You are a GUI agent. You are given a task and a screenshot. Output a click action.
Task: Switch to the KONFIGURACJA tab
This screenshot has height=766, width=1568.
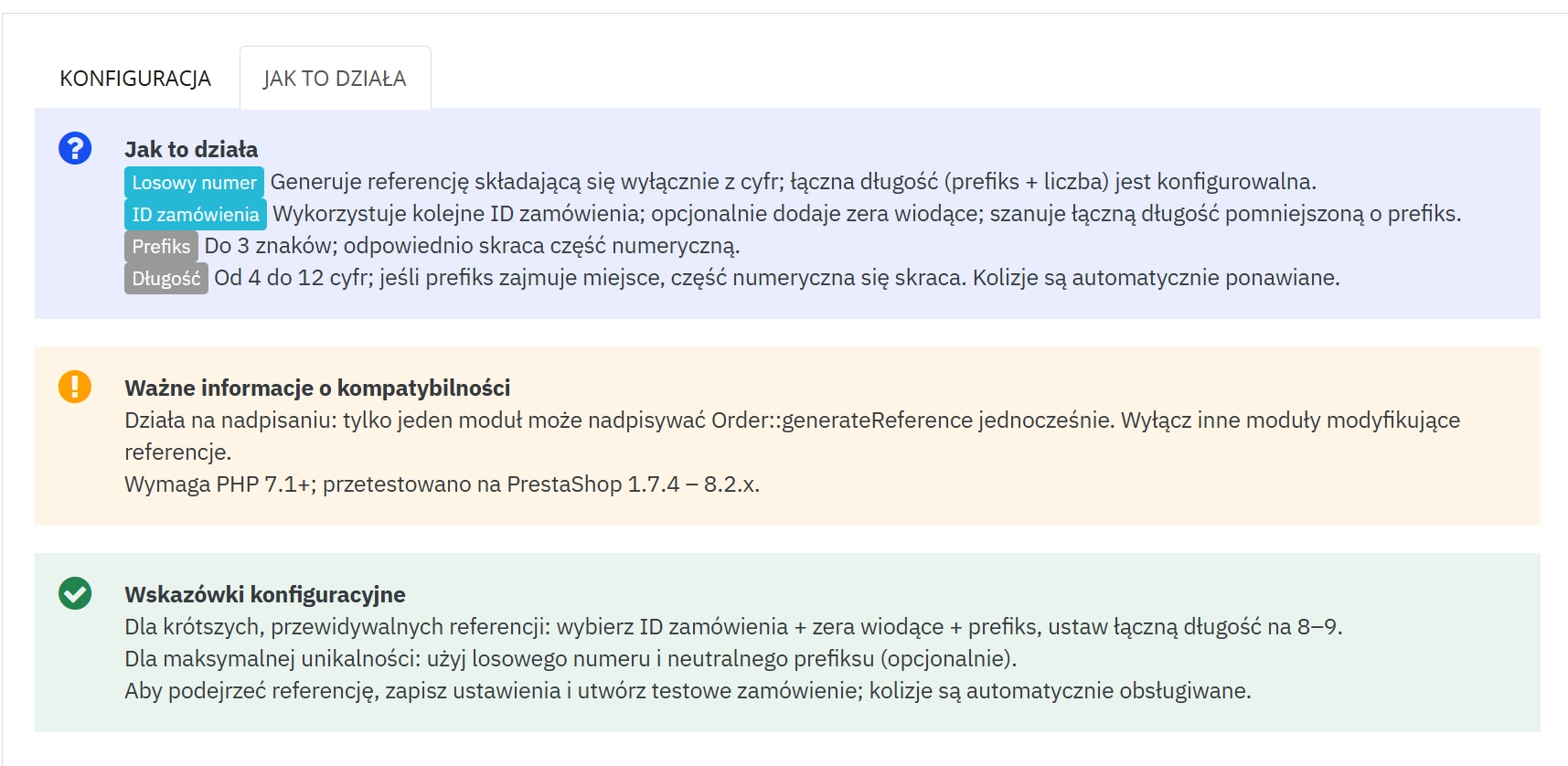pos(134,78)
